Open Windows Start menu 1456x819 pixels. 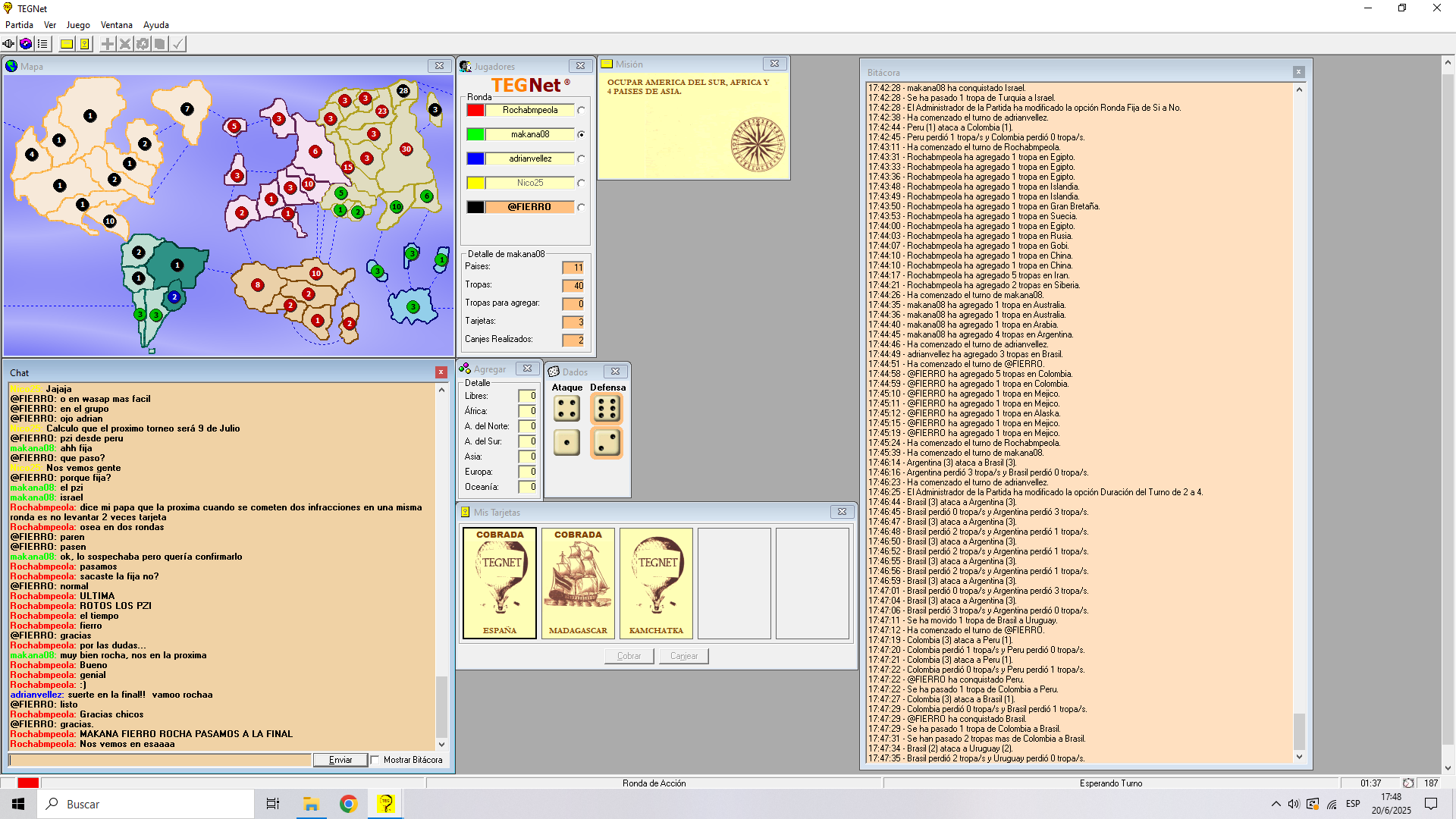(x=18, y=804)
